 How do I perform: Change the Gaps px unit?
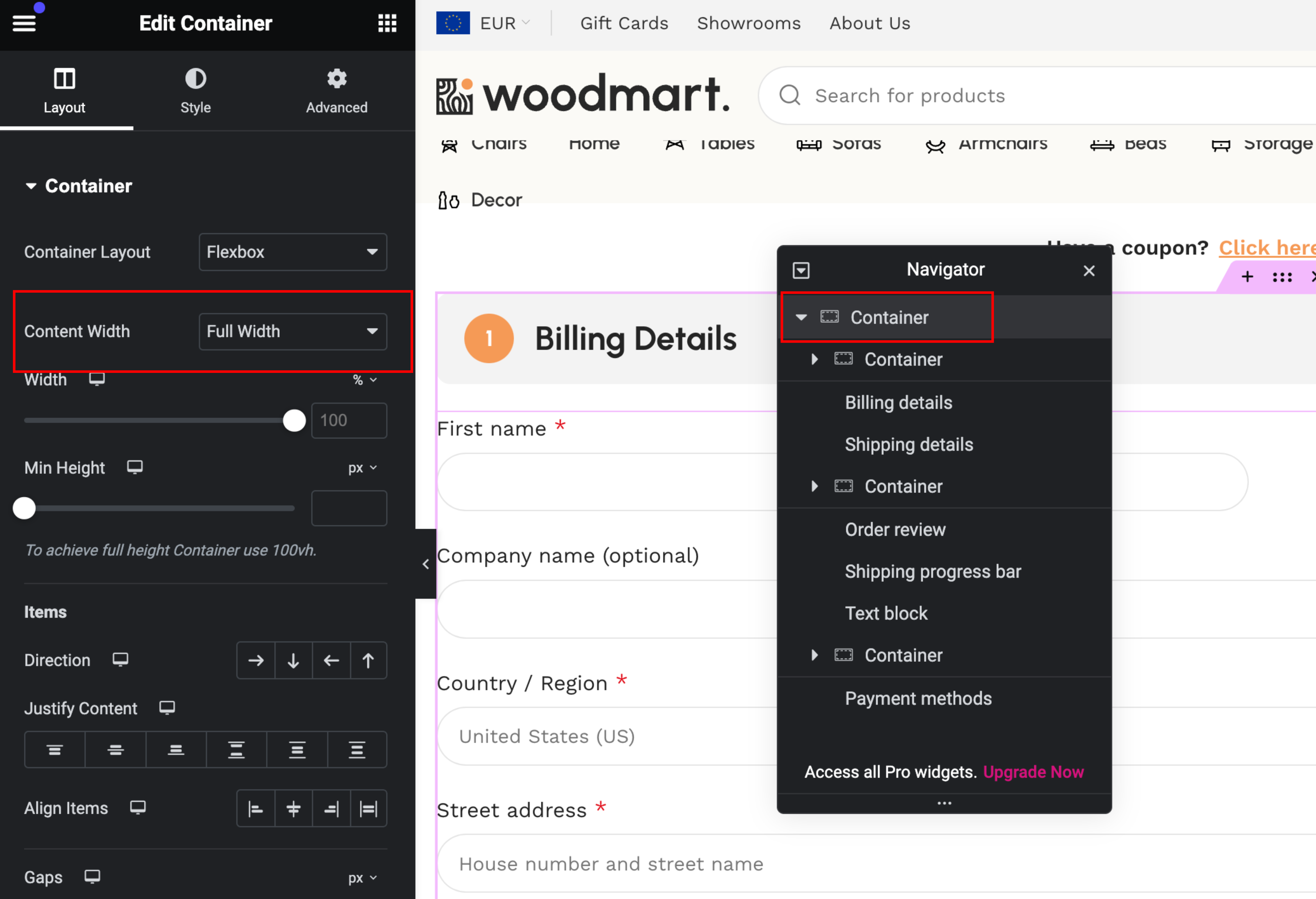pos(362,878)
